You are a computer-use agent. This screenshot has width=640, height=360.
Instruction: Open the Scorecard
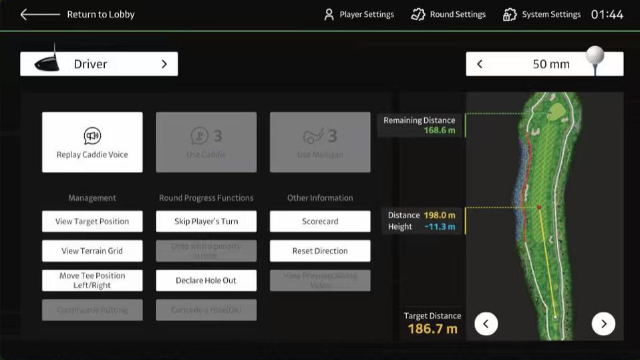[320, 221]
